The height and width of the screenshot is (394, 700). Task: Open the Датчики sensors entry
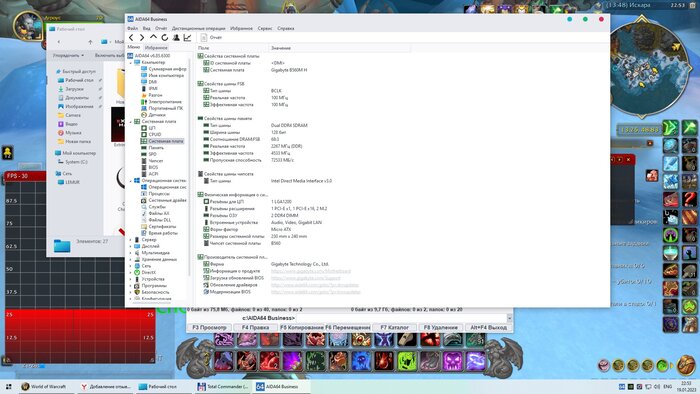(x=153, y=115)
